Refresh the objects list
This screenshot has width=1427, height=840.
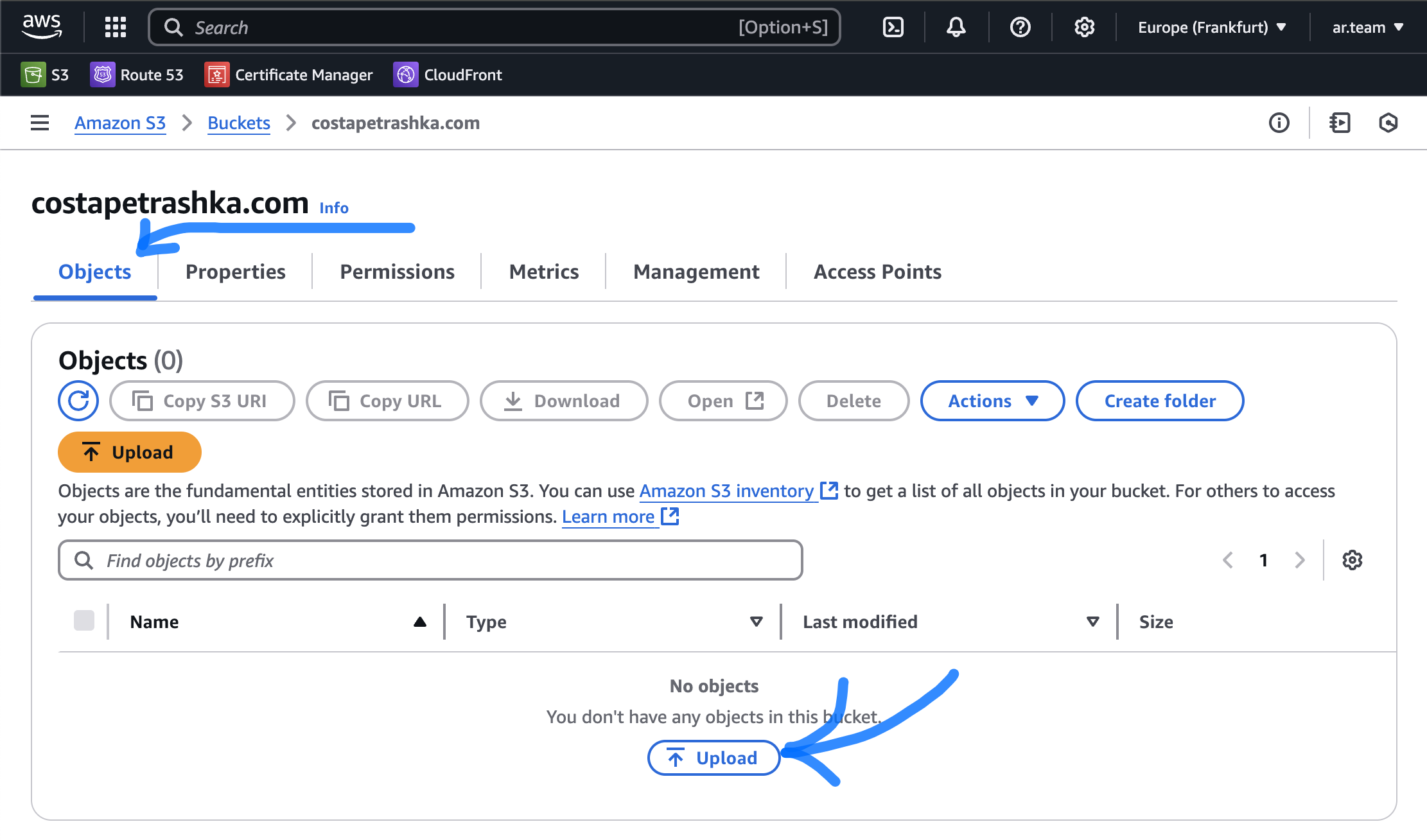pyautogui.click(x=78, y=401)
